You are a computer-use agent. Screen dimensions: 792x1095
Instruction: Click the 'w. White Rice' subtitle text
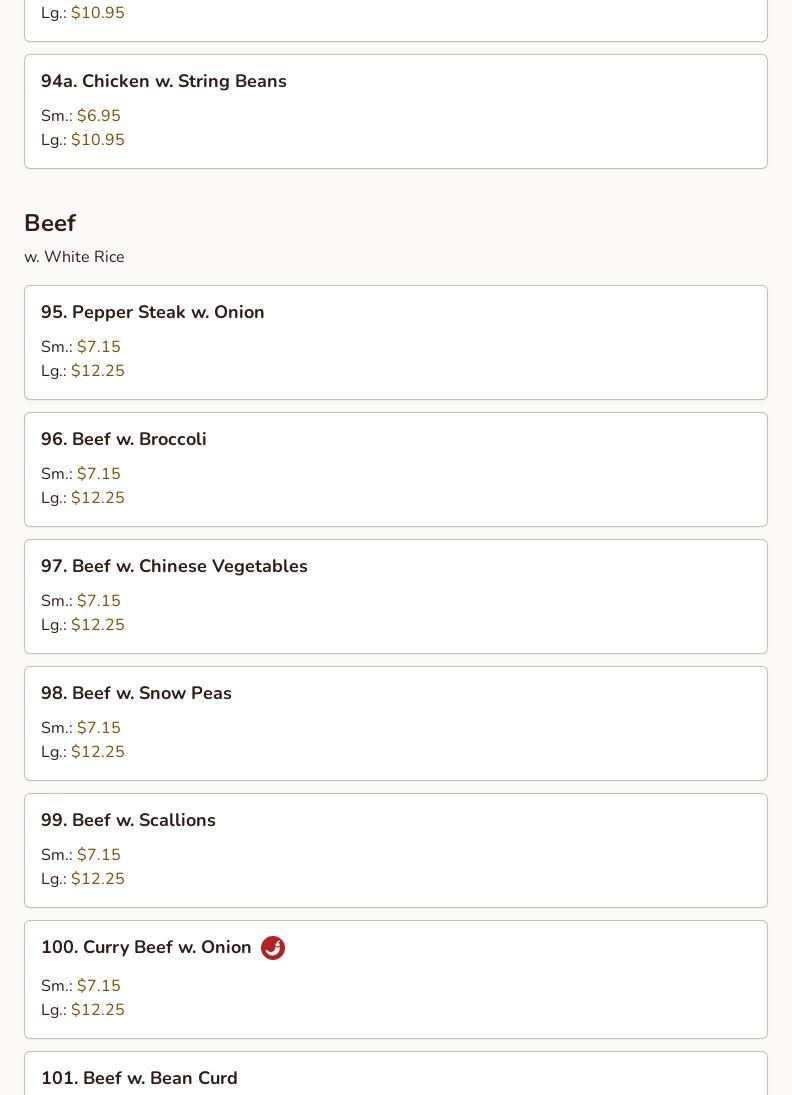(x=75, y=257)
